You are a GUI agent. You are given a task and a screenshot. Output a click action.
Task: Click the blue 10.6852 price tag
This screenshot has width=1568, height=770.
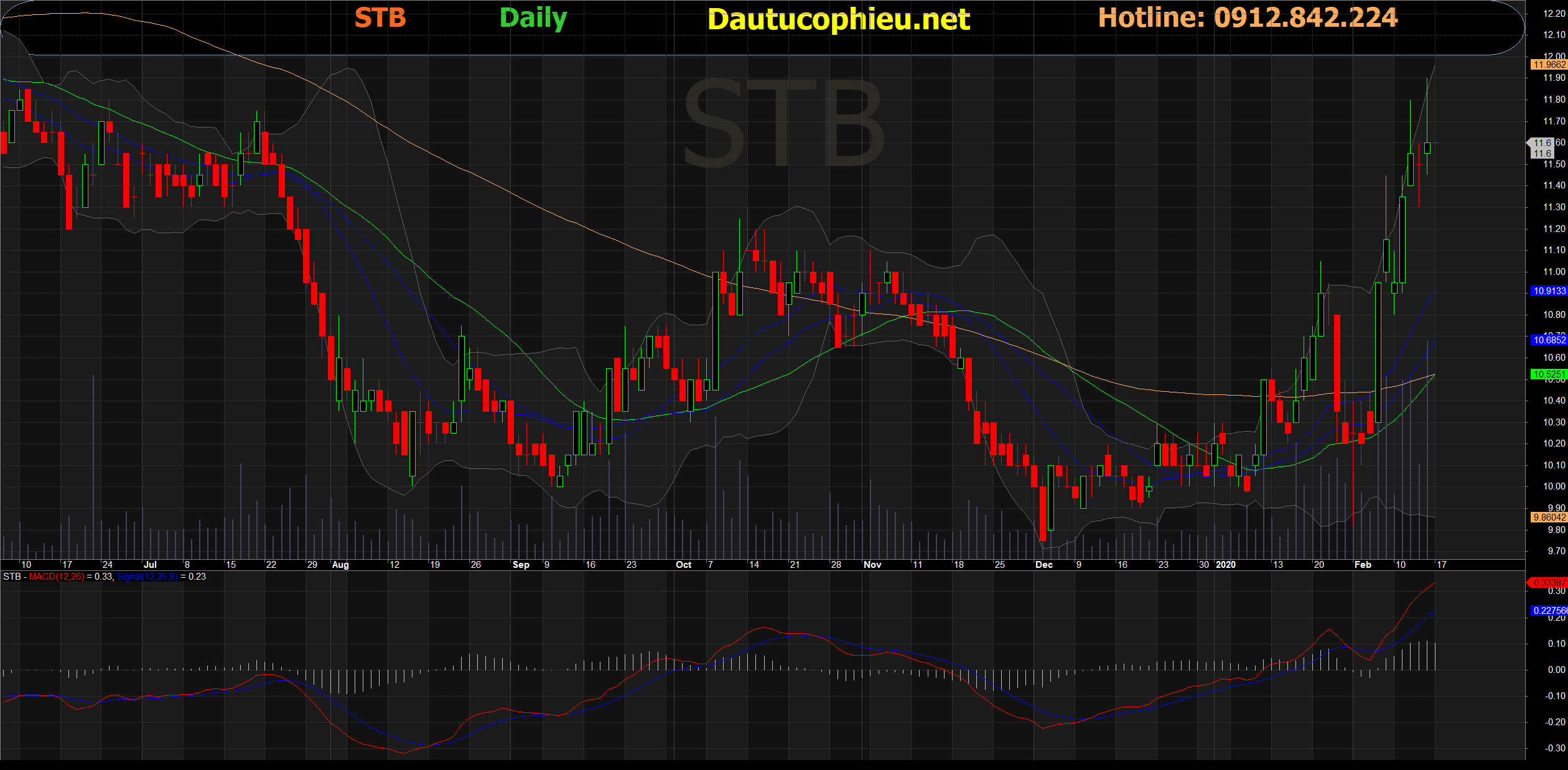1549,340
